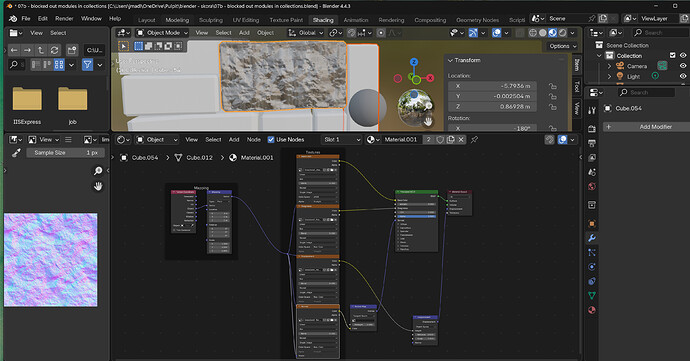Open the Edit menu
The width and height of the screenshot is (690, 361).
(43, 19)
